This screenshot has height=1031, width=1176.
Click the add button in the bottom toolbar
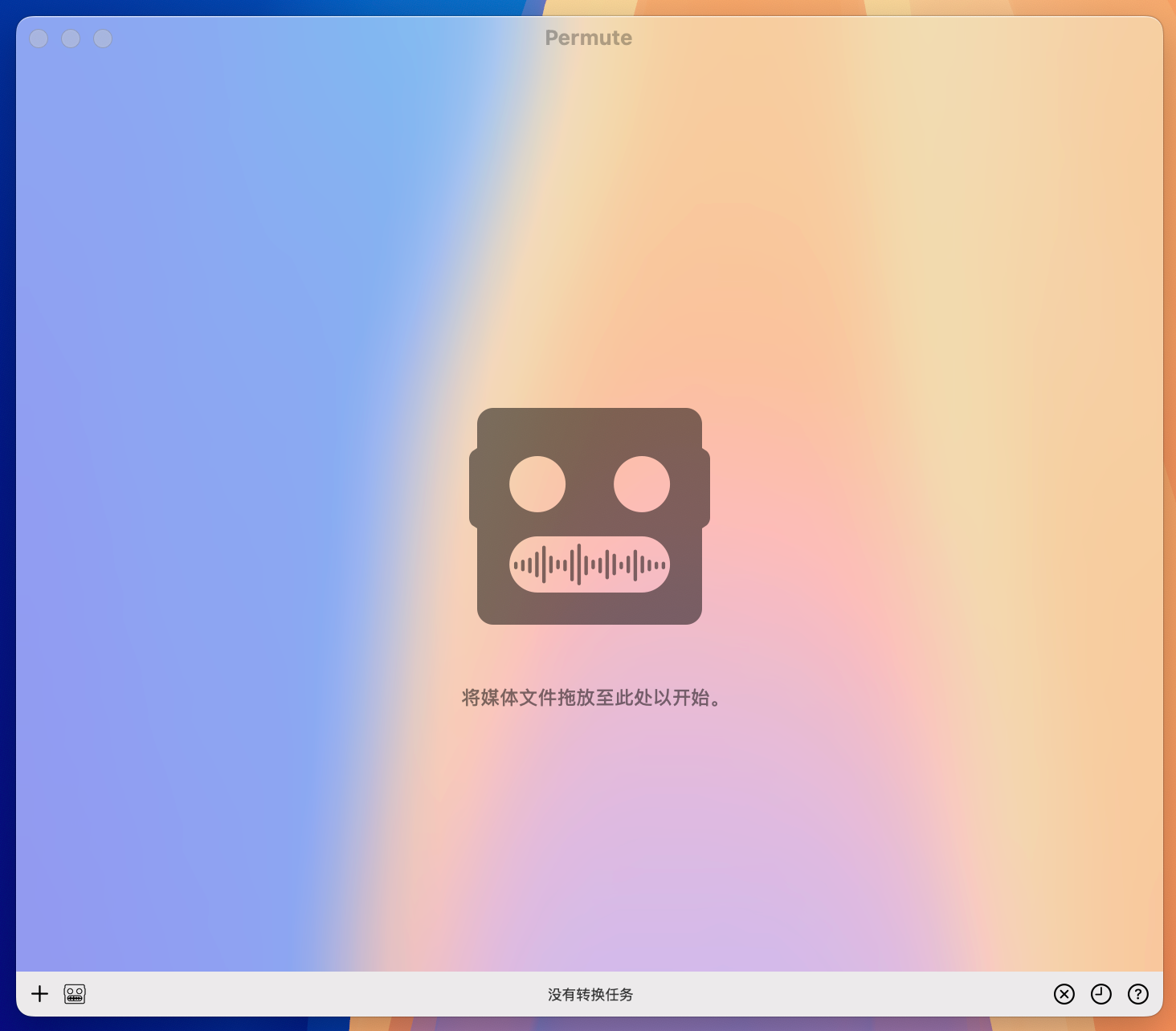coord(39,994)
